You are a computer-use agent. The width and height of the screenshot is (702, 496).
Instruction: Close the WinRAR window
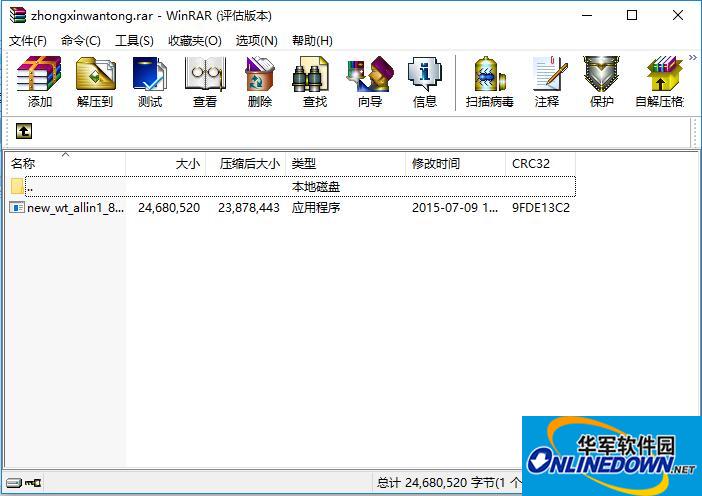tap(678, 15)
